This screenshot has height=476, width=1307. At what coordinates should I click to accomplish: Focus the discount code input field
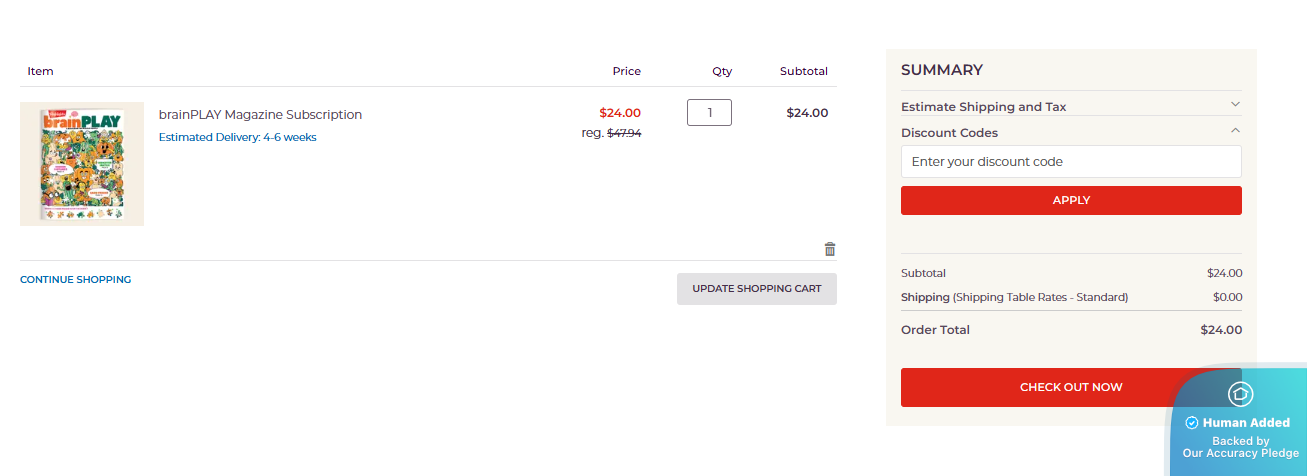(x=1070, y=162)
